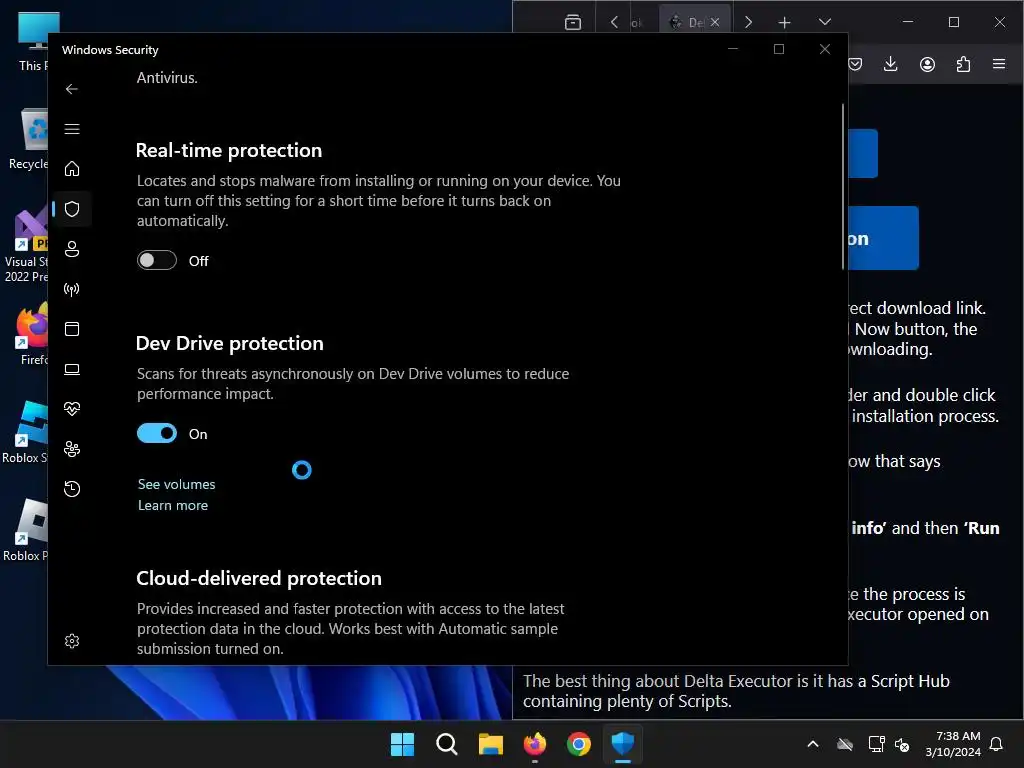
Task: Expand the Firefox list all tabs chevron
Action: point(825,22)
